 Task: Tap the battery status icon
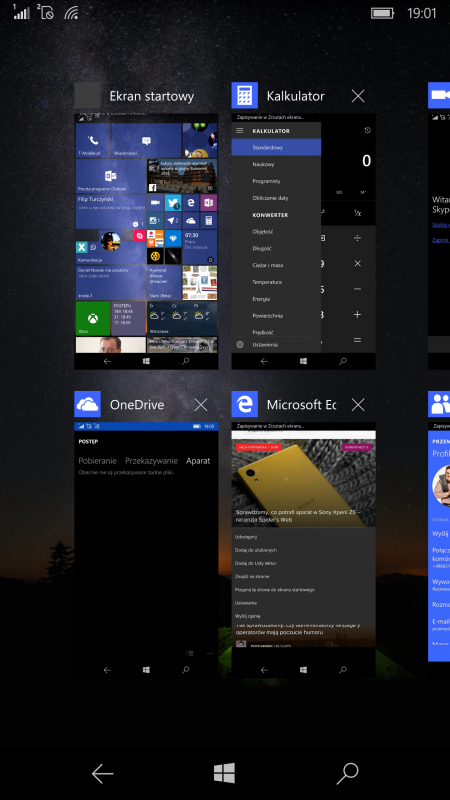pyautogui.click(x=382, y=13)
